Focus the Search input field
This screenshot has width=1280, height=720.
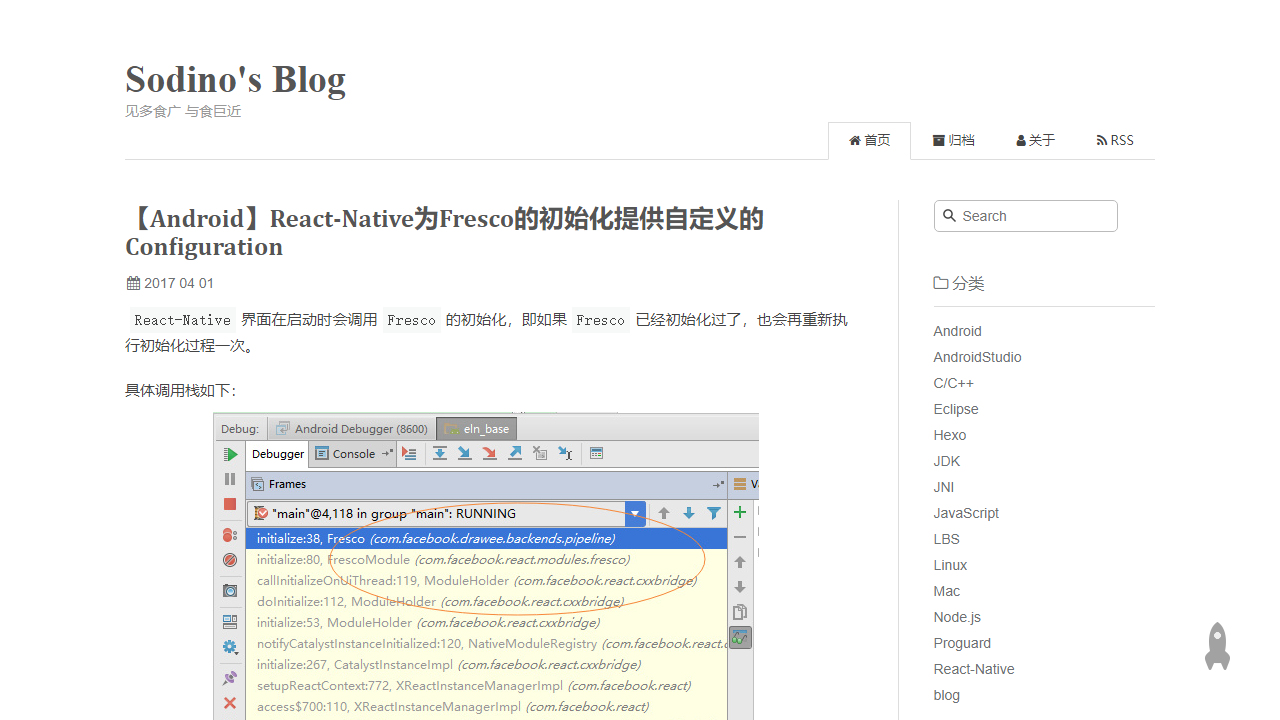1026,216
